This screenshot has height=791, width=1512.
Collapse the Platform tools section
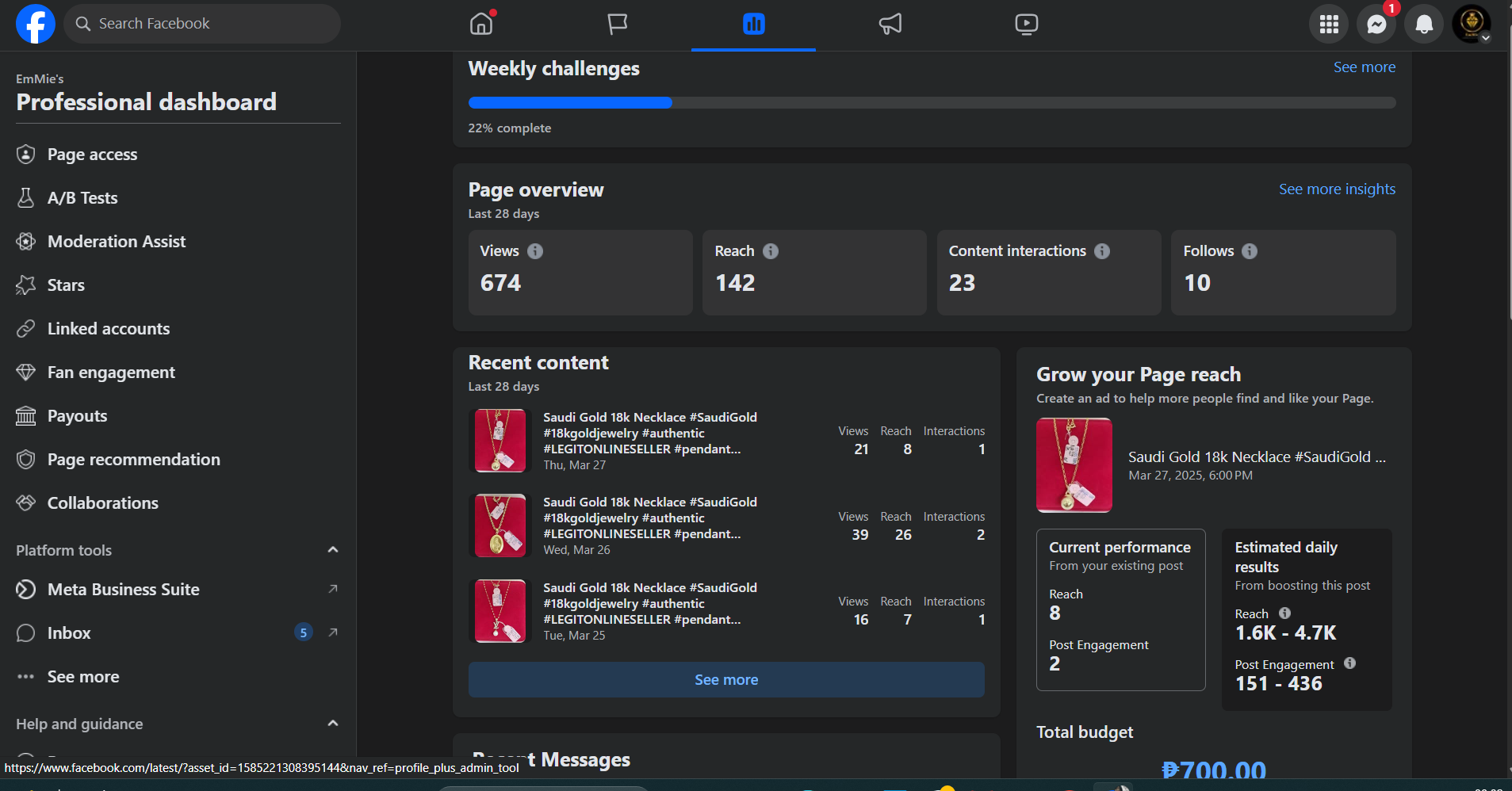333,550
